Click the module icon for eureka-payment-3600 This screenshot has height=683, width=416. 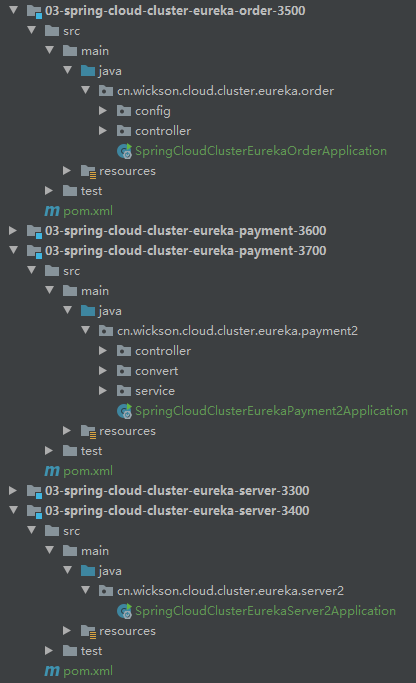pyautogui.click(x=34, y=231)
